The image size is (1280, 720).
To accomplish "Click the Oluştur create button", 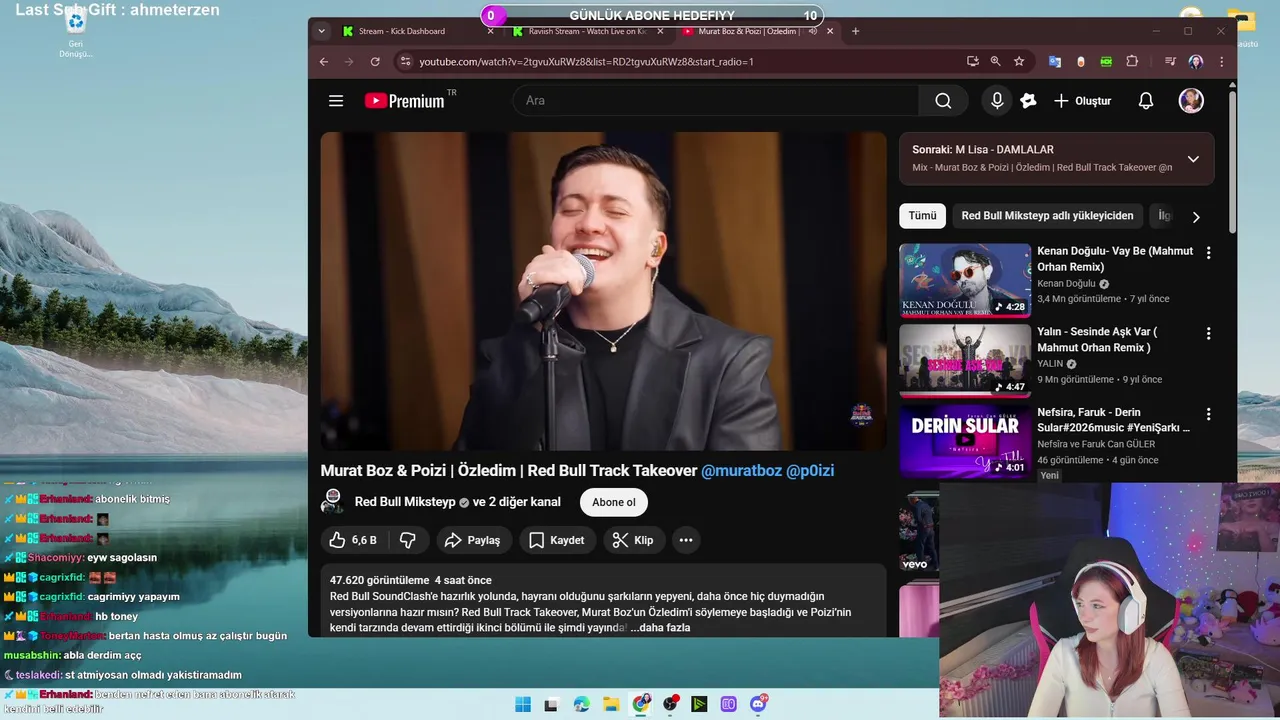I will pyautogui.click(x=1082, y=101).
